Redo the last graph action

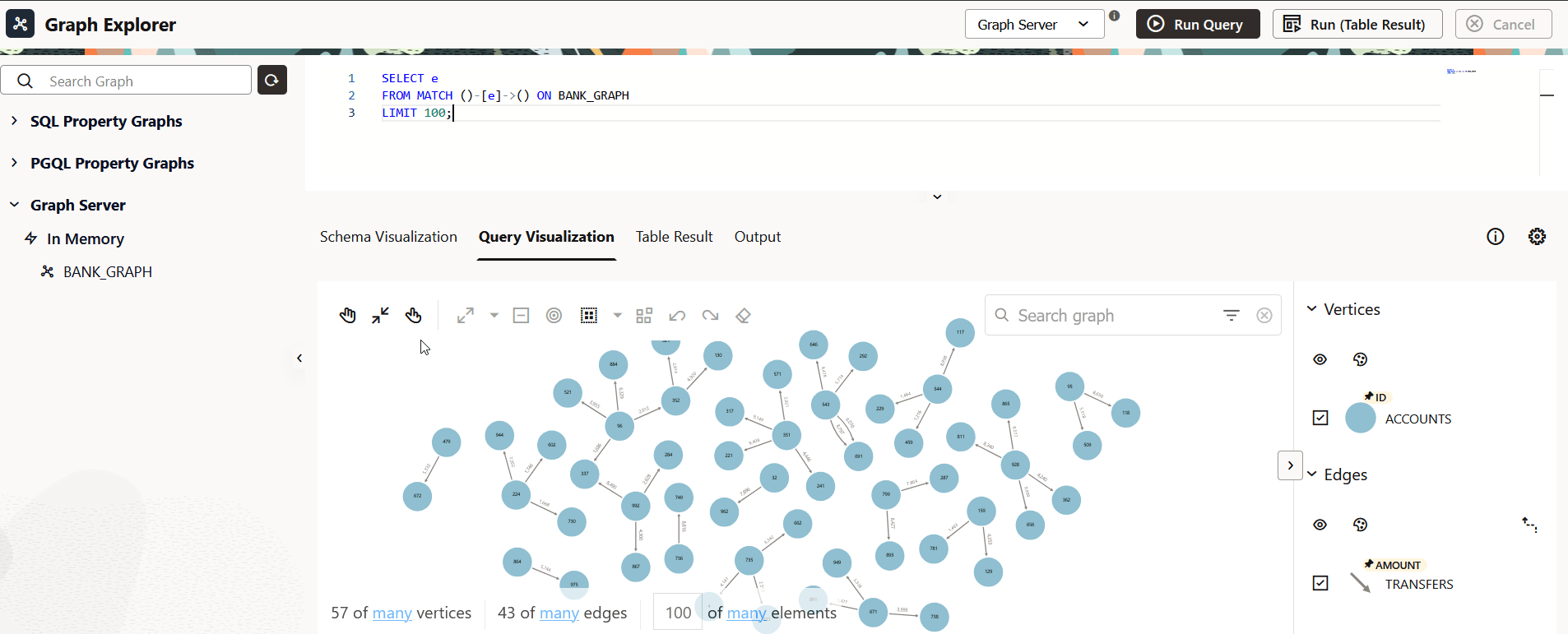point(710,316)
